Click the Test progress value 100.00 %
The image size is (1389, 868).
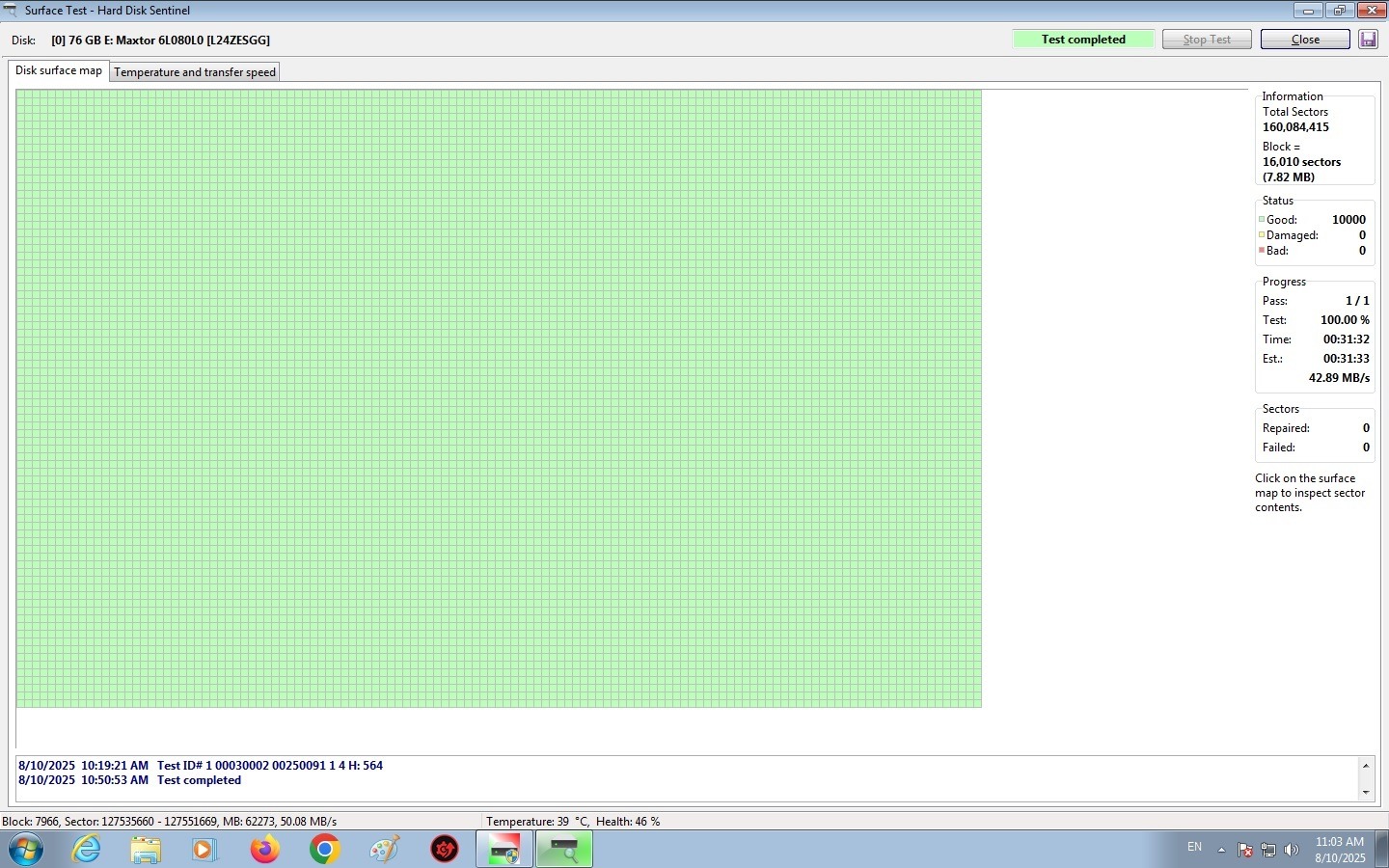(x=1345, y=320)
